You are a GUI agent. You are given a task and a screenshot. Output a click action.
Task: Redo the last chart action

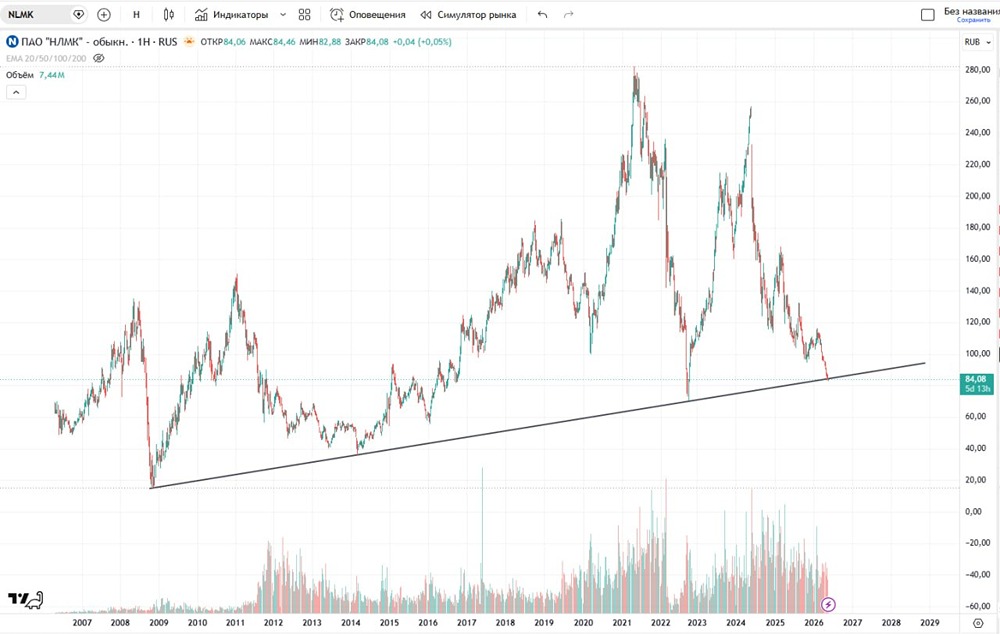[569, 14]
